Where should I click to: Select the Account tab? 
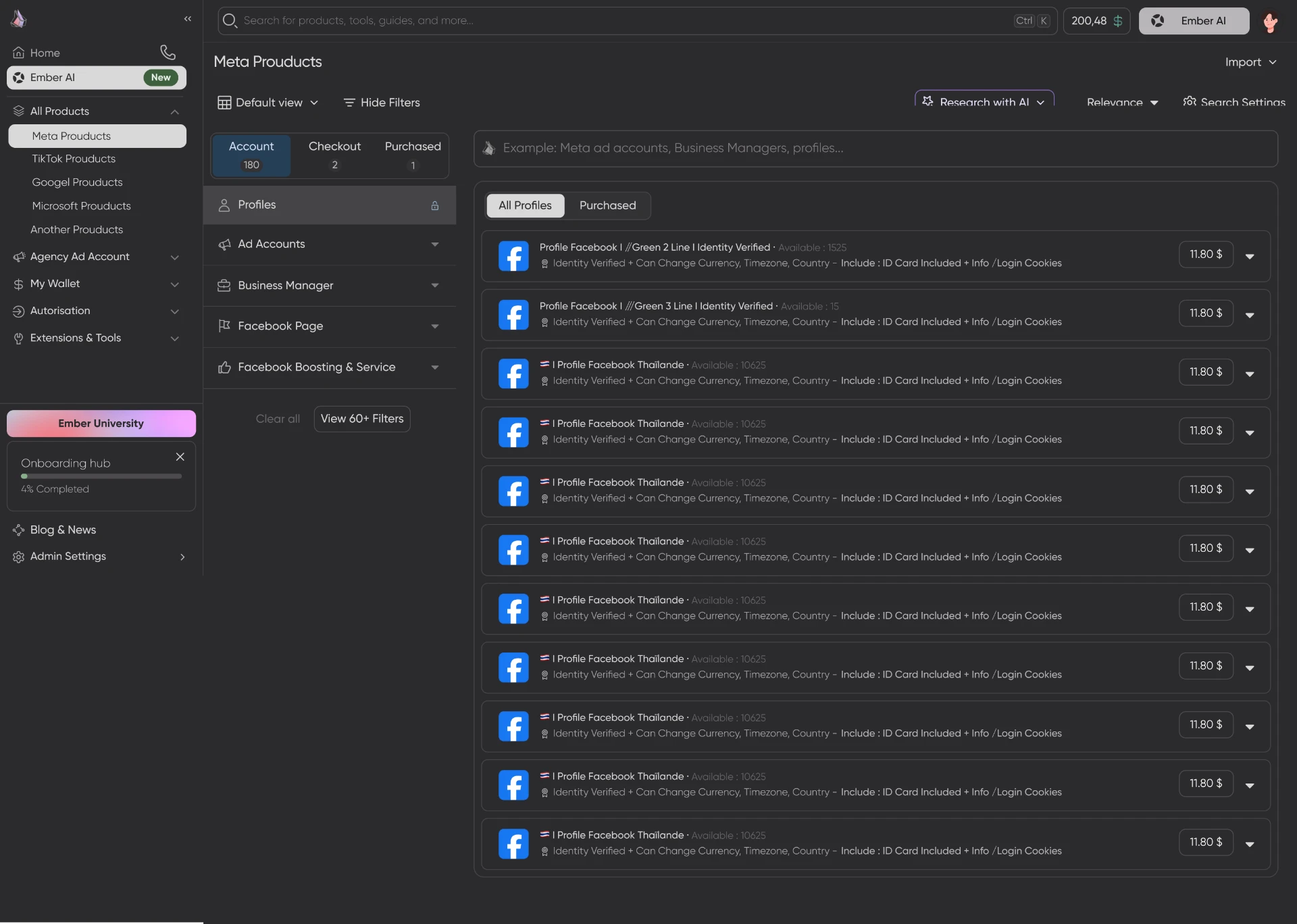pyautogui.click(x=251, y=155)
